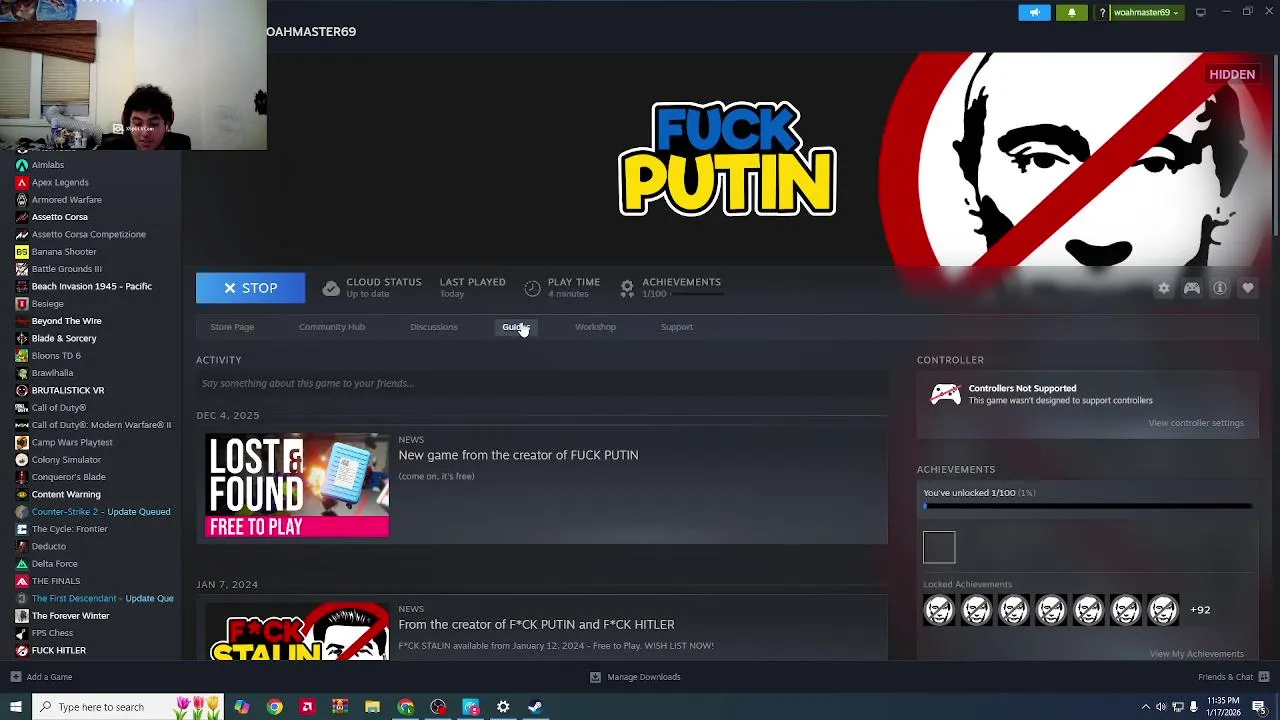Add game to favorites heart icon
The image size is (1280, 720).
click(1248, 288)
